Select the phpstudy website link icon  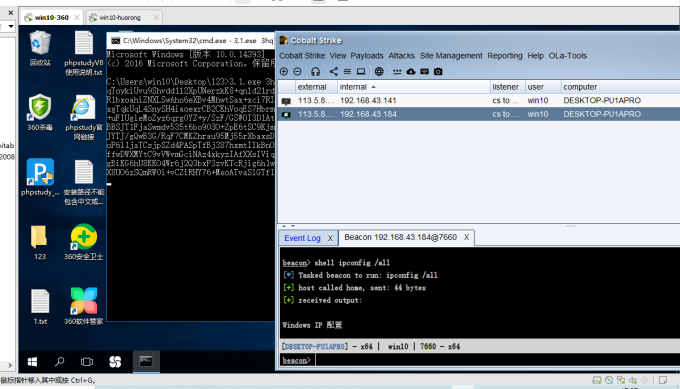tap(84, 118)
